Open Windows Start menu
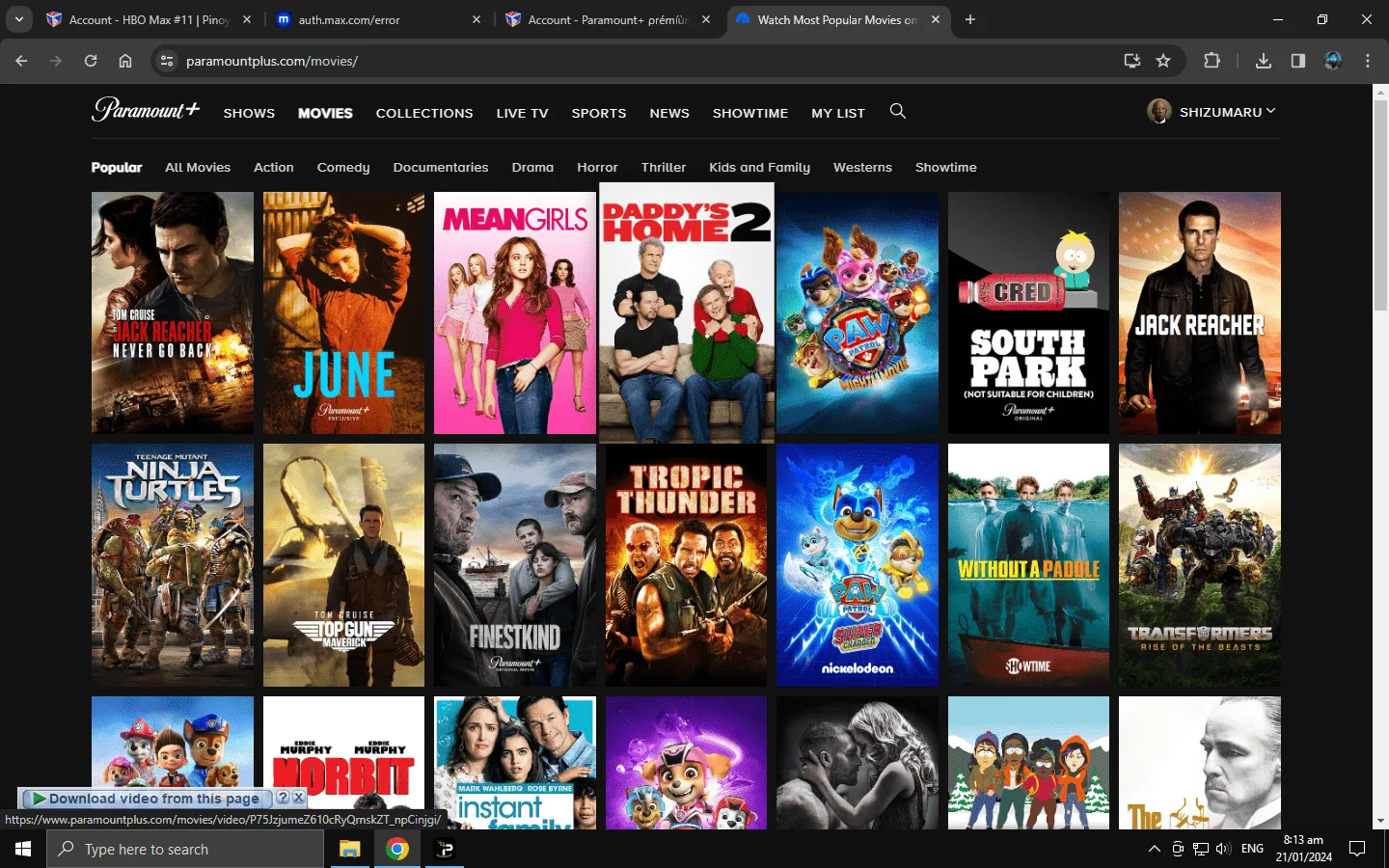The width and height of the screenshot is (1389, 868). (23, 849)
